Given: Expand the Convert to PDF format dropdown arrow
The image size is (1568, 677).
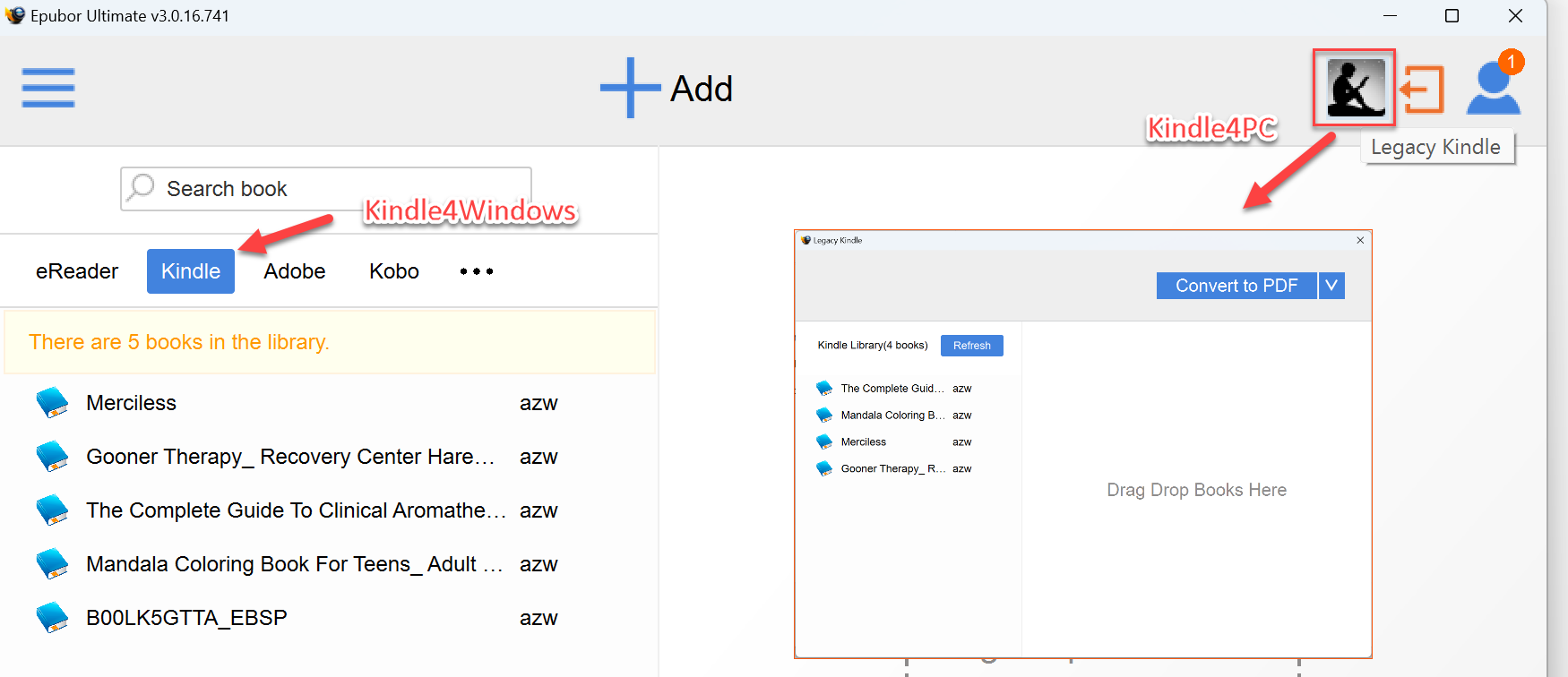Looking at the screenshot, I should pos(1331,286).
